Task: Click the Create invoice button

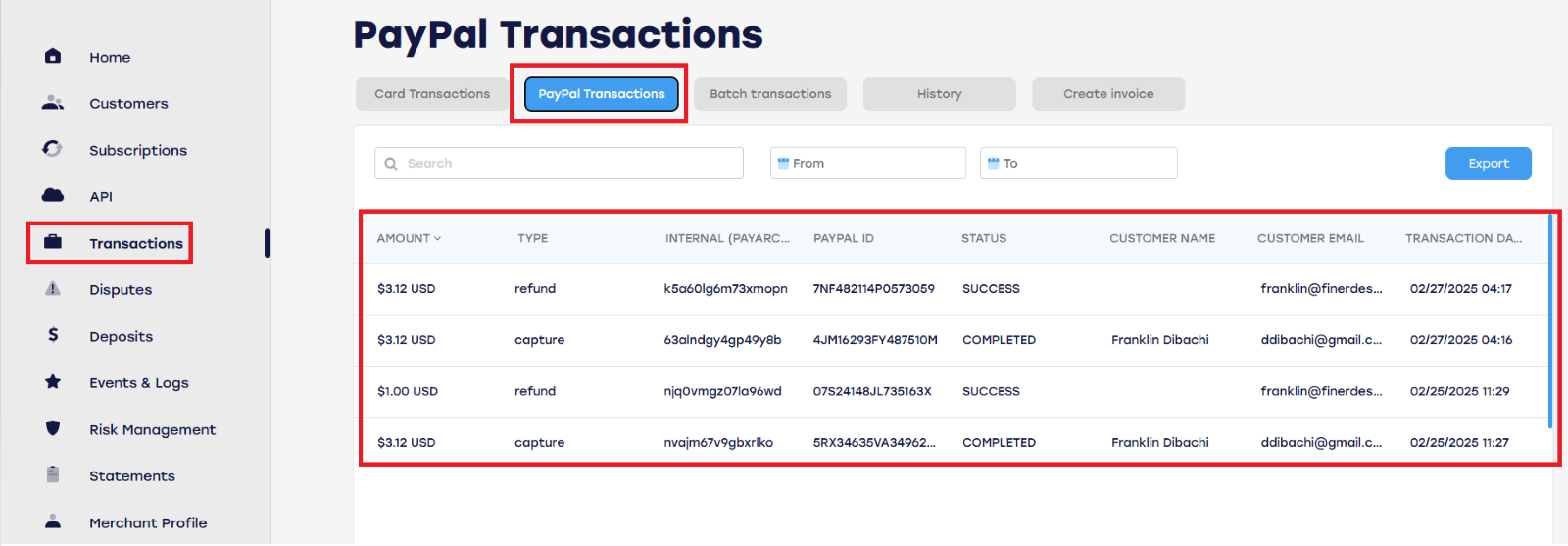Action: coord(1108,94)
